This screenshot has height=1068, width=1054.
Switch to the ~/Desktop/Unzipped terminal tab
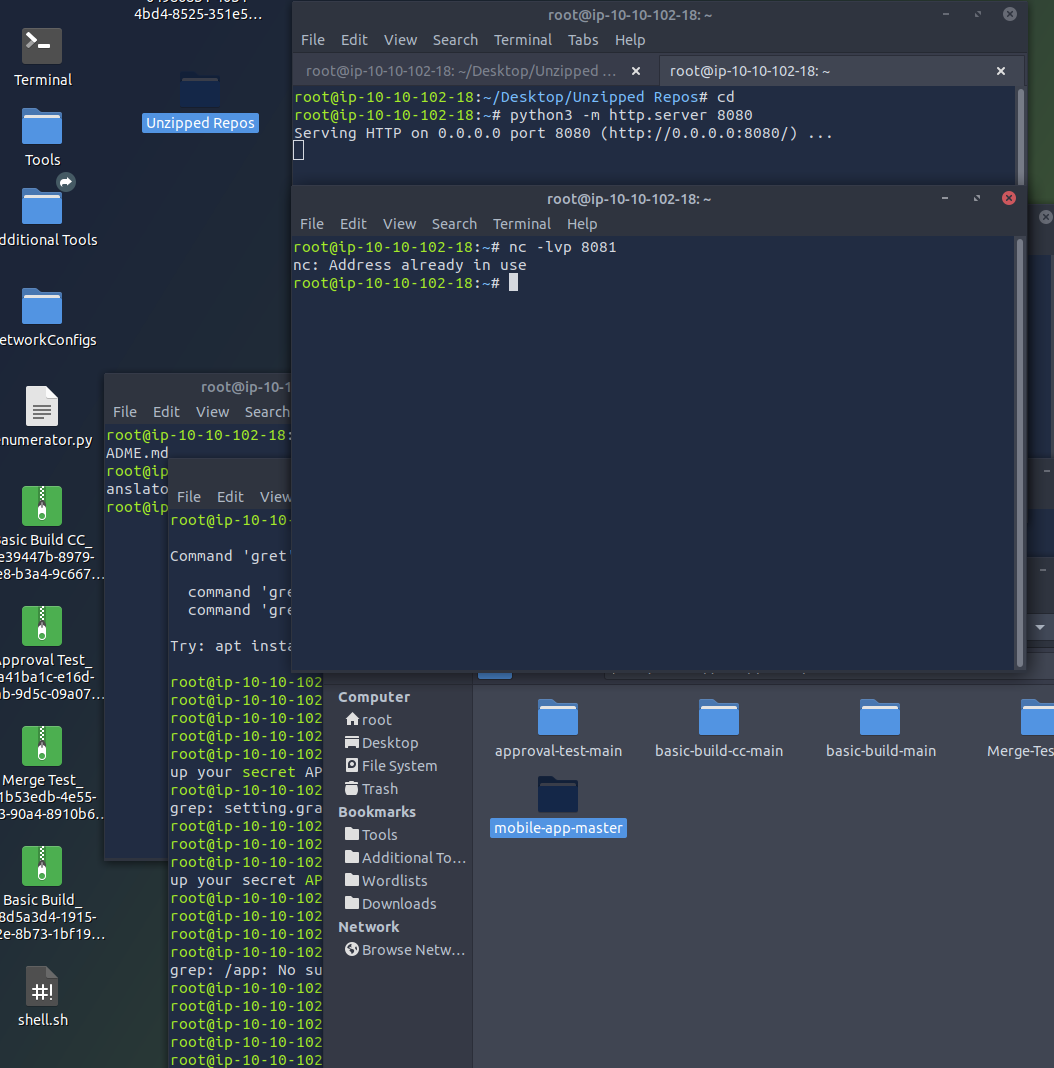click(x=461, y=72)
